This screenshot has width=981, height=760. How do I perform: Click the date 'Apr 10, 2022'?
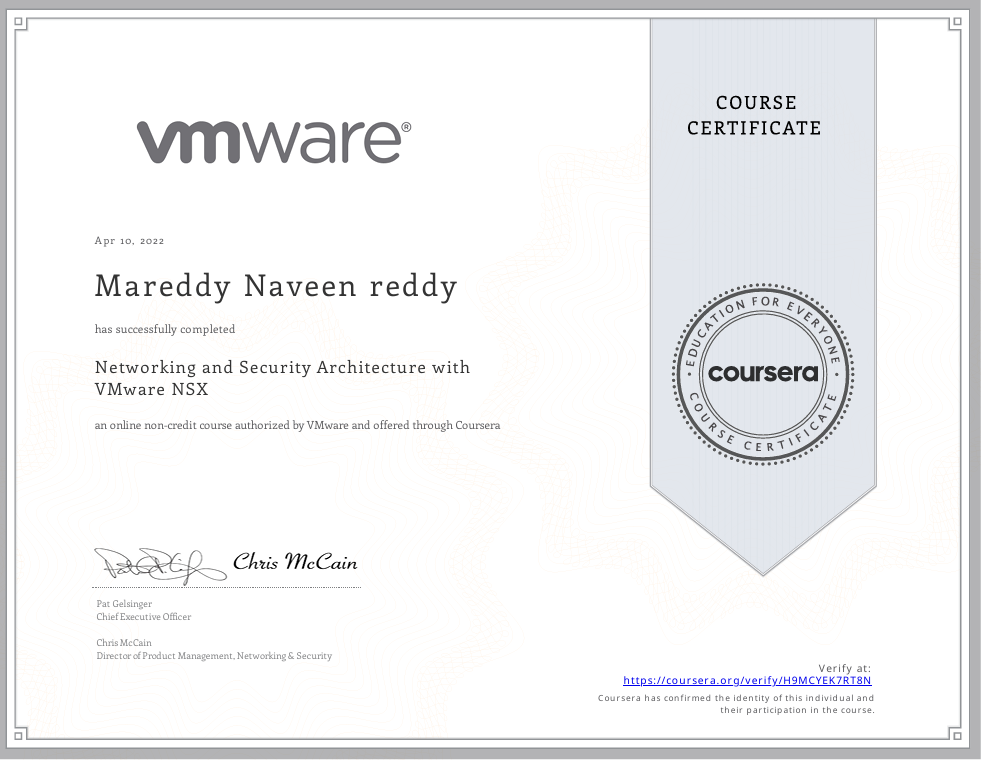coord(129,240)
